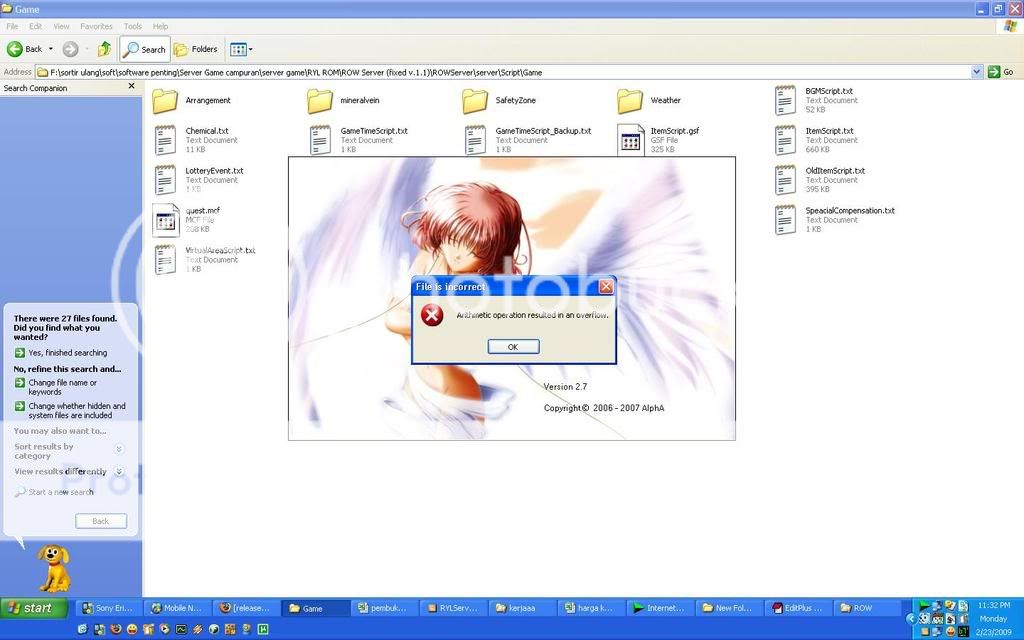Open the Back button history dropdown
This screenshot has height=640, width=1024.
tap(51, 49)
